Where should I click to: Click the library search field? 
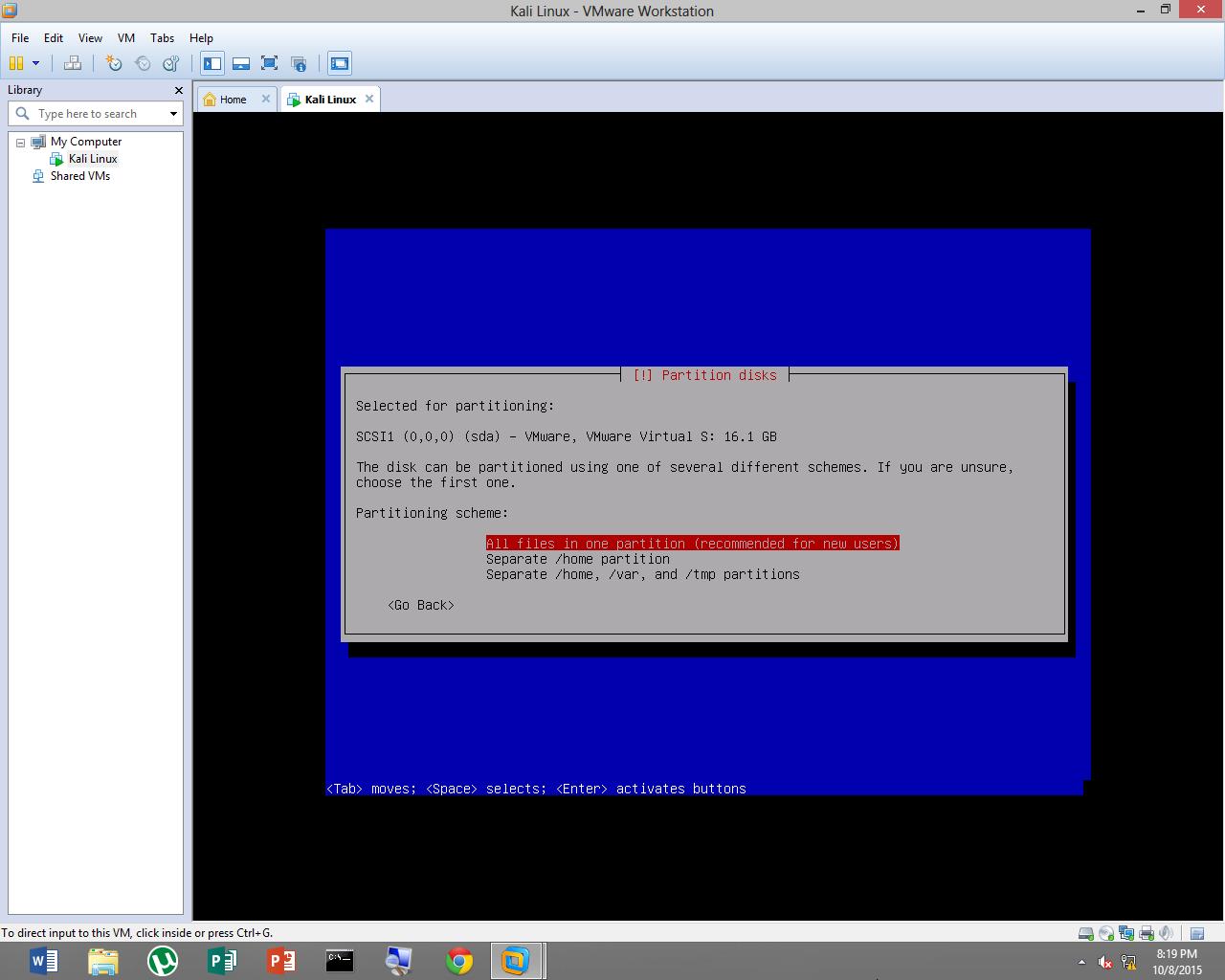pyautogui.click(x=96, y=114)
